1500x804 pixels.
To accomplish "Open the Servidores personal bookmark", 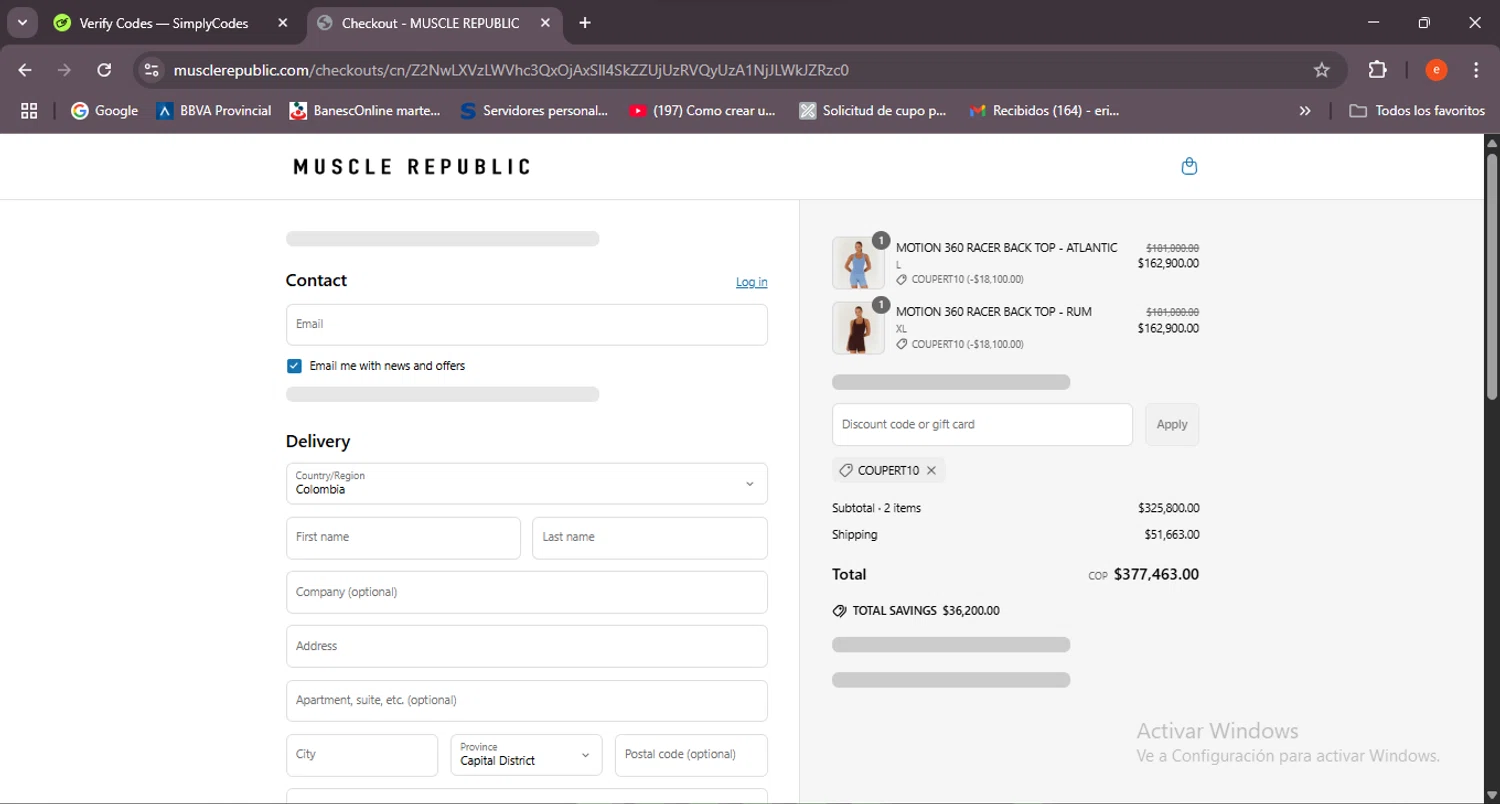I will point(534,111).
